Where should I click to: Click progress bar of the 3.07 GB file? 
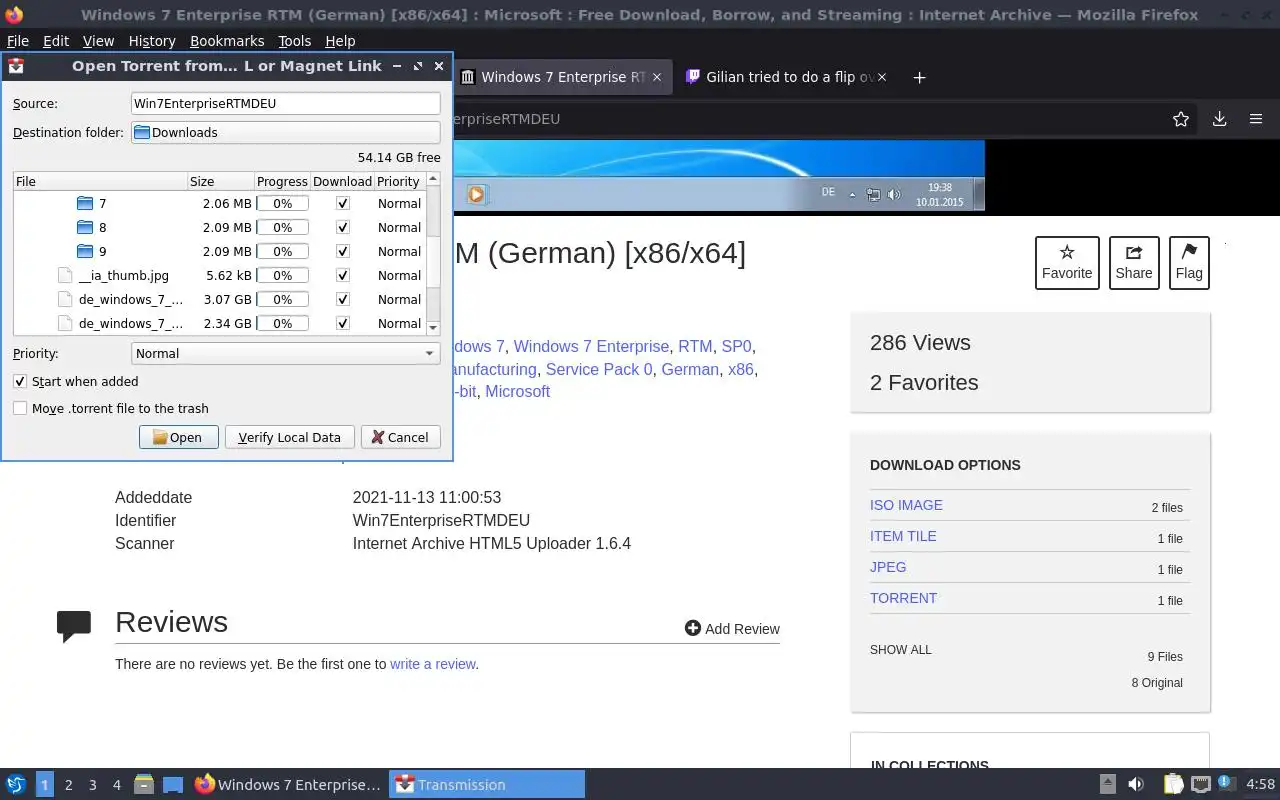click(283, 299)
